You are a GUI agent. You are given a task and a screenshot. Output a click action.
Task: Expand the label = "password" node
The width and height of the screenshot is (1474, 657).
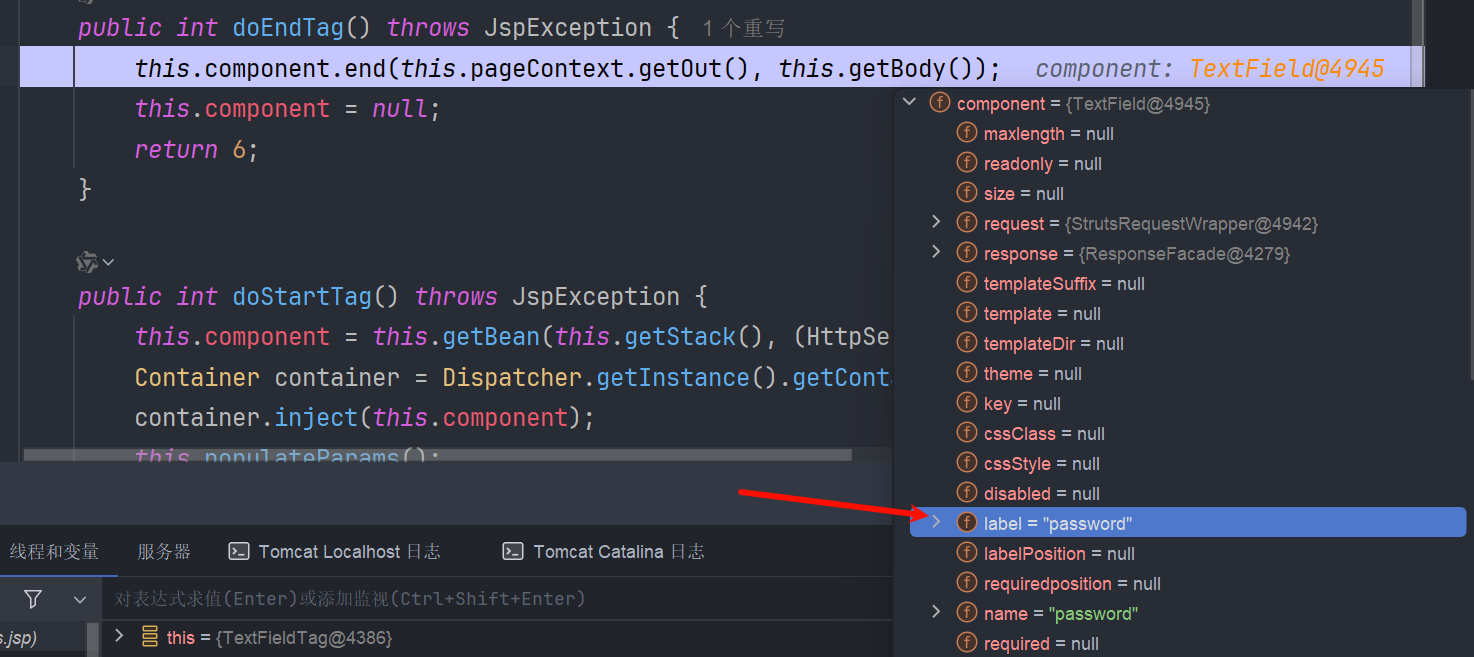936,523
